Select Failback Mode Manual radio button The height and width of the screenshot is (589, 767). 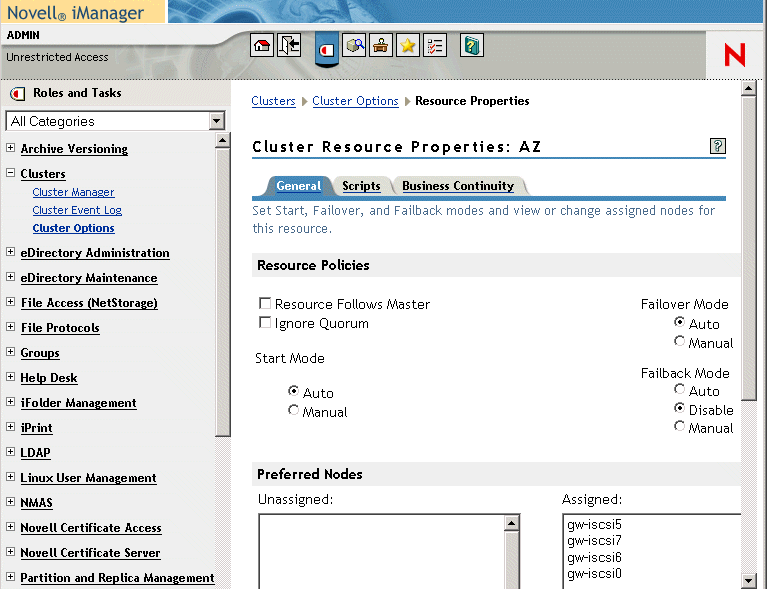point(679,426)
